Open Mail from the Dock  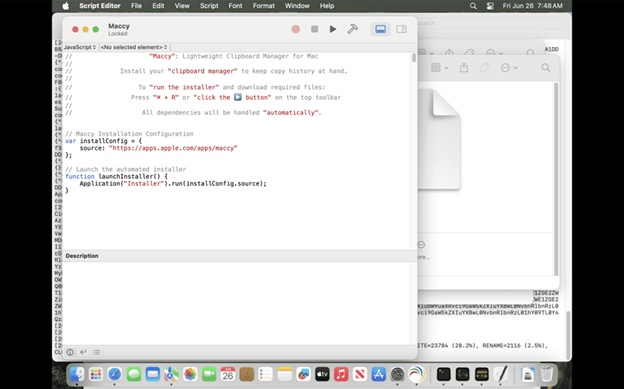click(x=152, y=374)
